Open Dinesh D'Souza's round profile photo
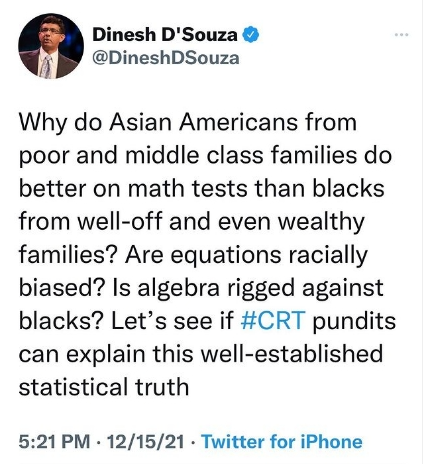Viewport: 423px width, 464px height. tap(51, 46)
